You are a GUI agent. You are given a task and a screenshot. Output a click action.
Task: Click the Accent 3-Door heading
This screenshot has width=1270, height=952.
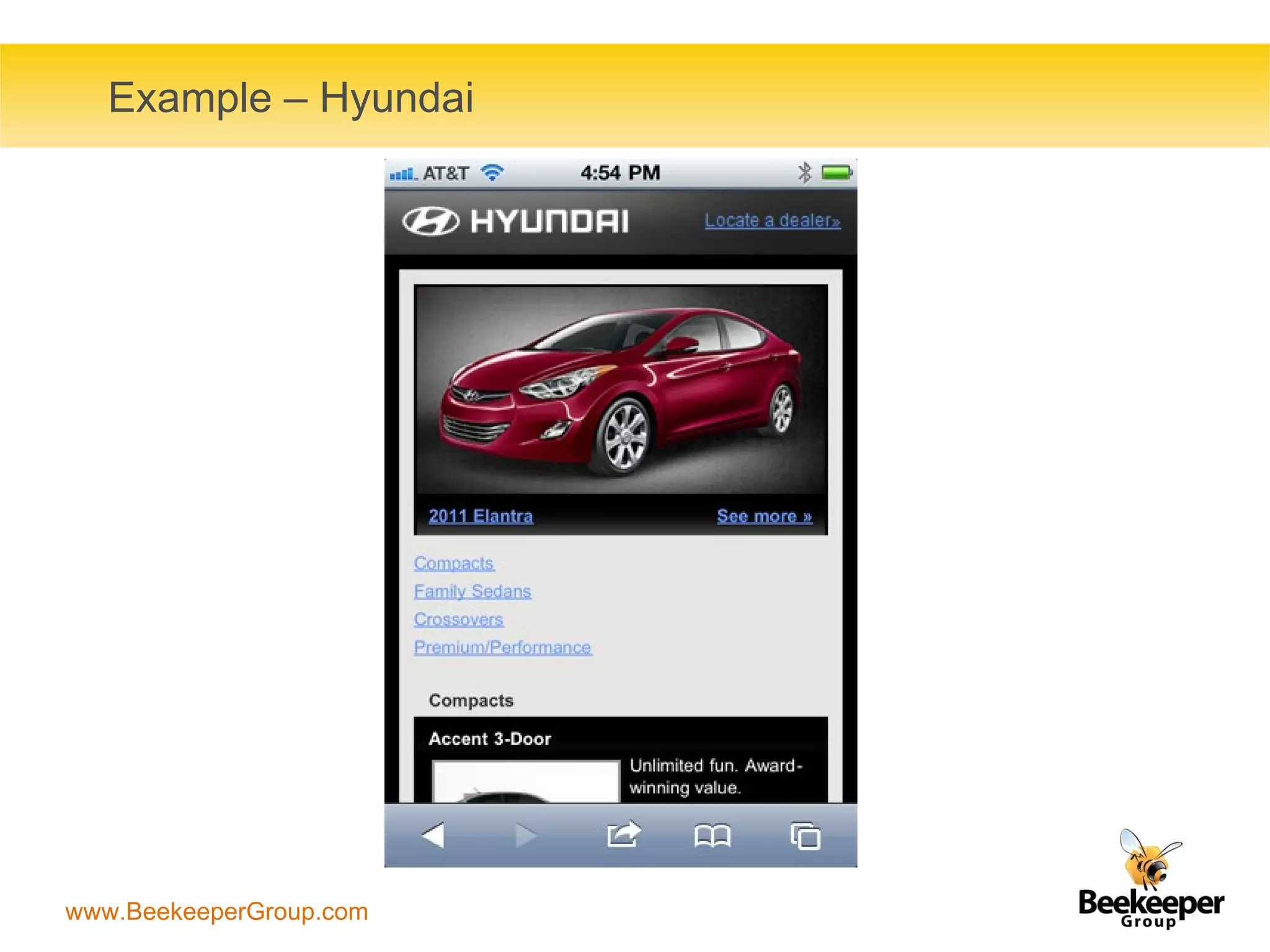(x=490, y=739)
